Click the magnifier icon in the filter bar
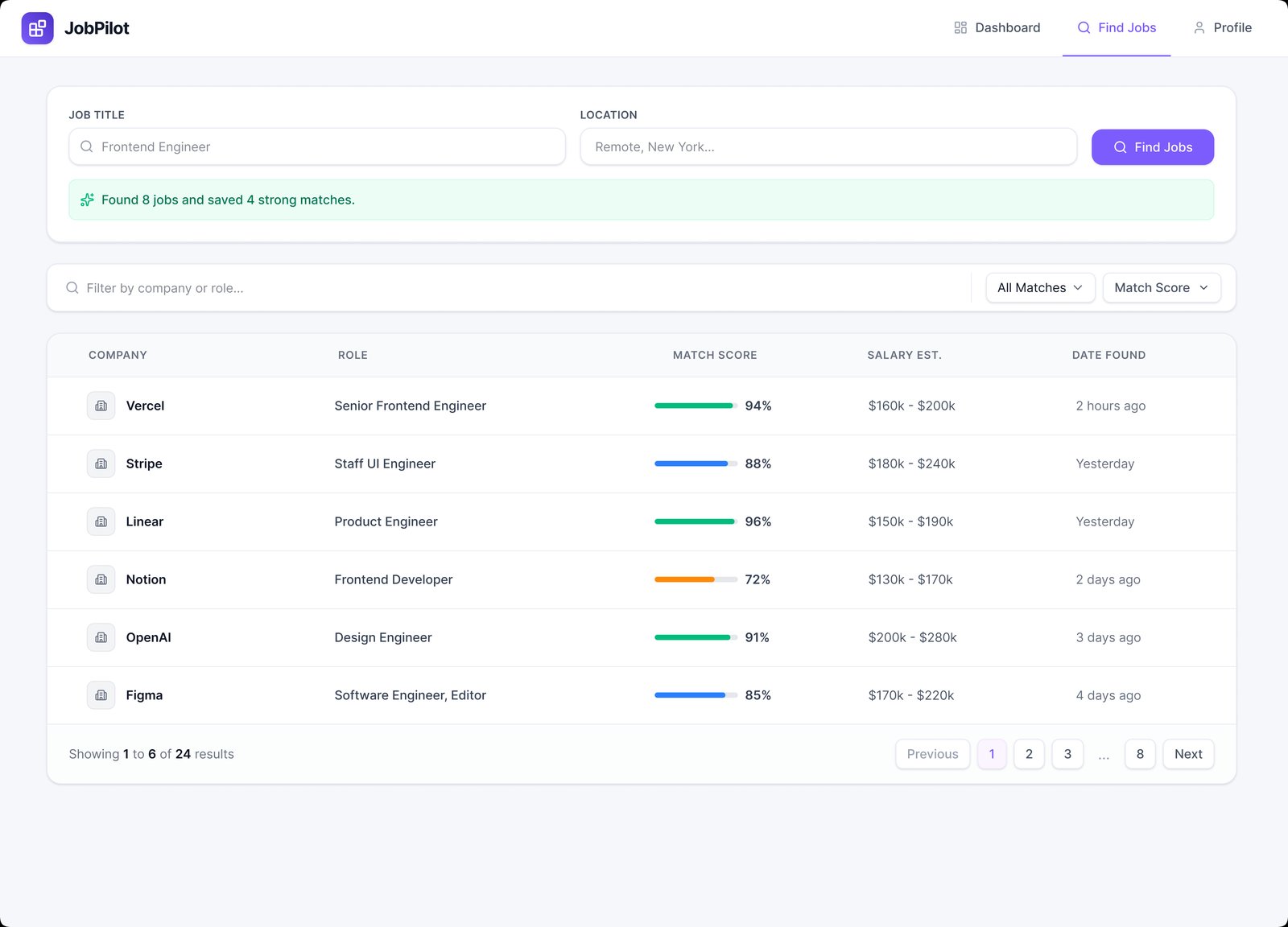Viewport: 1288px width, 927px height. click(x=72, y=287)
